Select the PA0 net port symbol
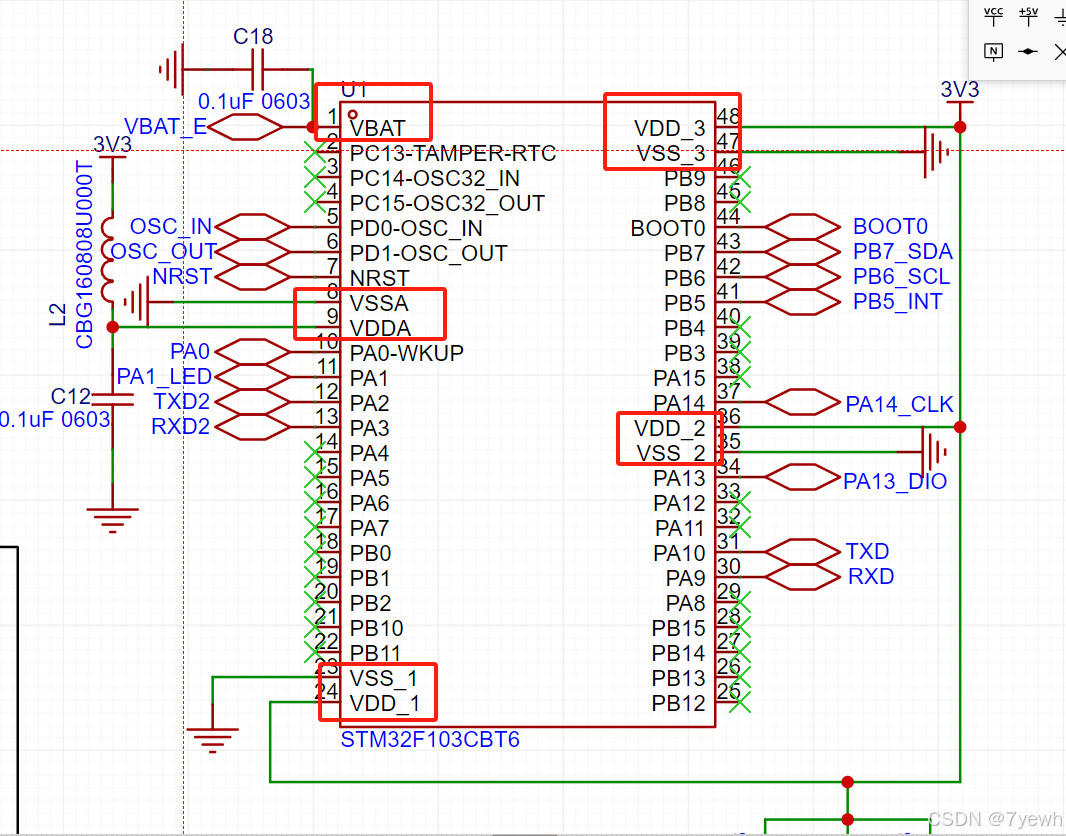Viewport: 1066px width, 836px height. (253, 352)
